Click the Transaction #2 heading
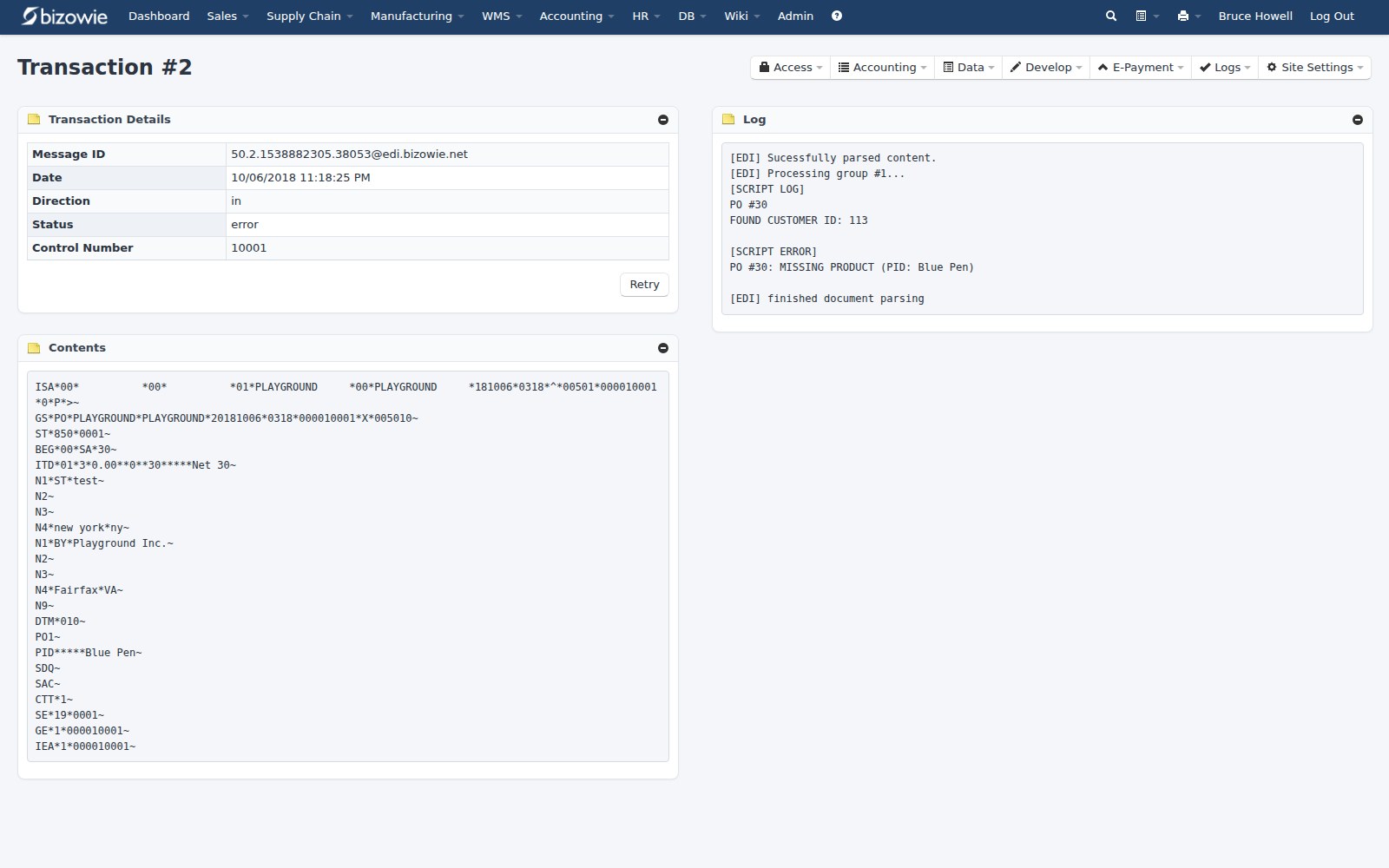The width and height of the screenshot is (1389, 868). pyautogui.click(x=104, y=68)
